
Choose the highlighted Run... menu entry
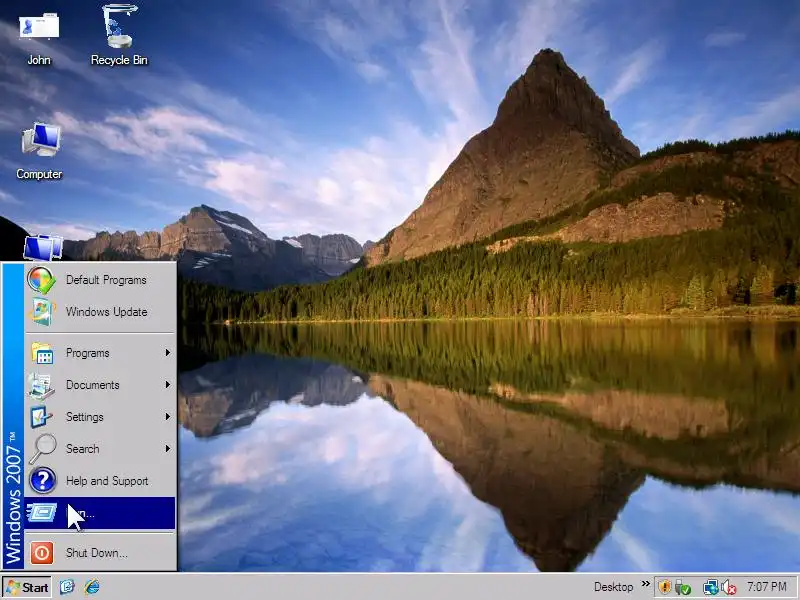click(x=100, y=513)
